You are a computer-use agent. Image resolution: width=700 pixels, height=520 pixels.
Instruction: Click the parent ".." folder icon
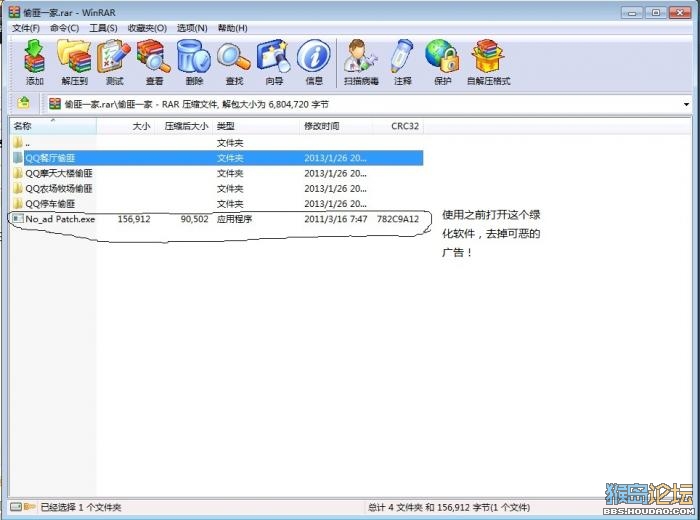(x=18, y=143)
